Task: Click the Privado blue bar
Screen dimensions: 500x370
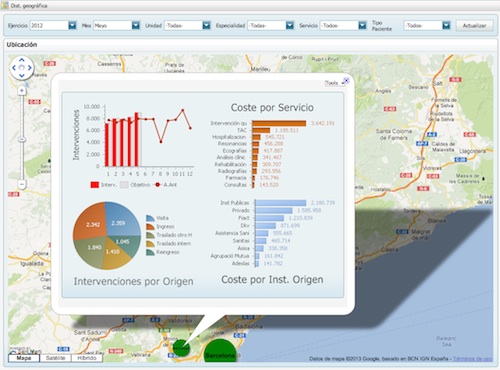Action: tap(274, 210)
